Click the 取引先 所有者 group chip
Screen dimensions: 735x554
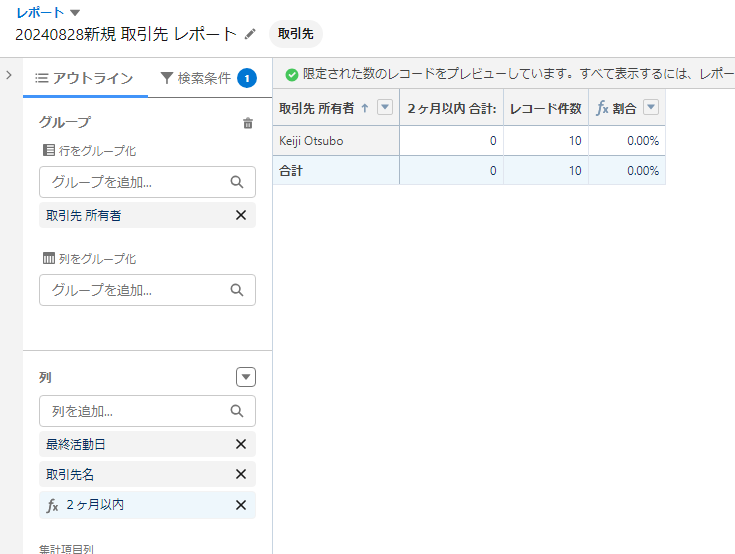147,215
